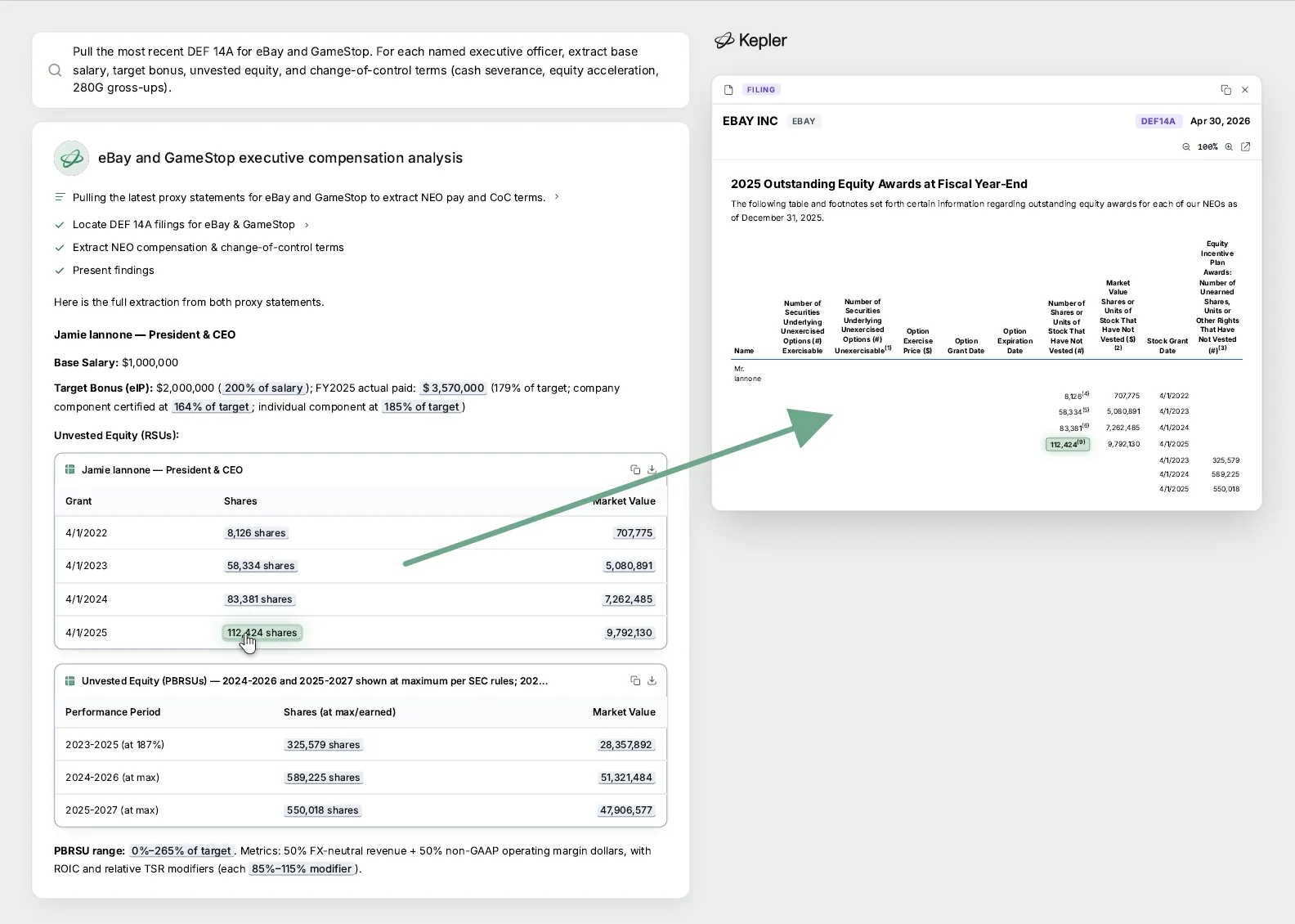Viewport: 1295px width, 924px height.
Task: Open the '85%–115% modifier' citation
Action: pyautogui.click(x=302, y=869)
